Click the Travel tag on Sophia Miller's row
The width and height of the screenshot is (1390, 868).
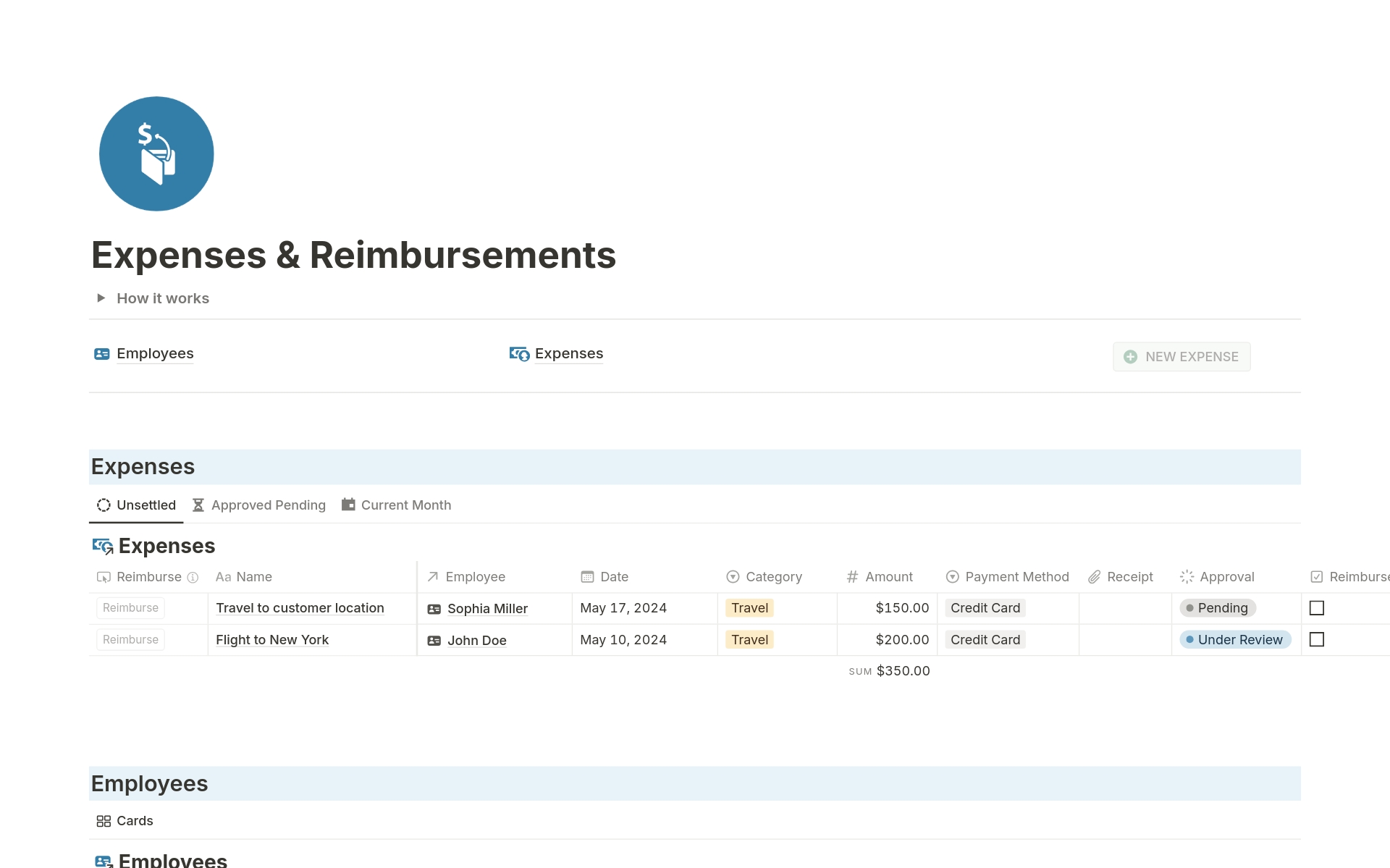coord(749,608)
